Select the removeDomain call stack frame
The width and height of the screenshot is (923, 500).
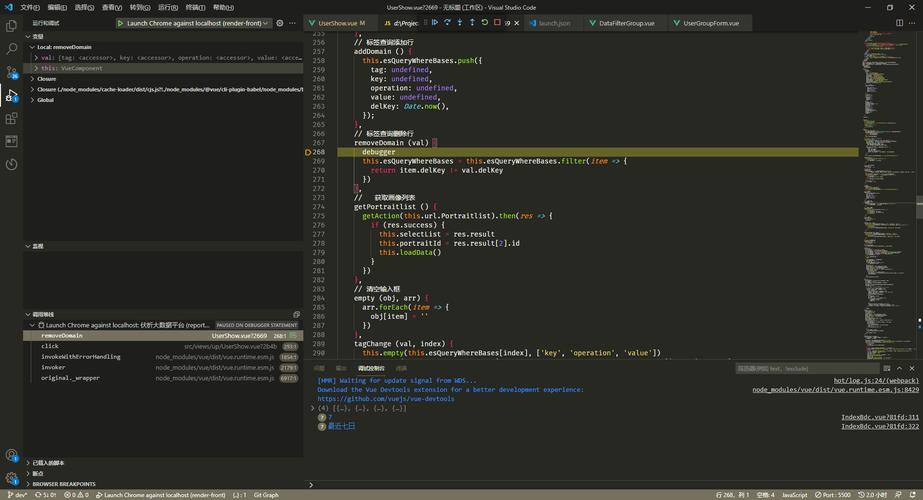(163, 336)
